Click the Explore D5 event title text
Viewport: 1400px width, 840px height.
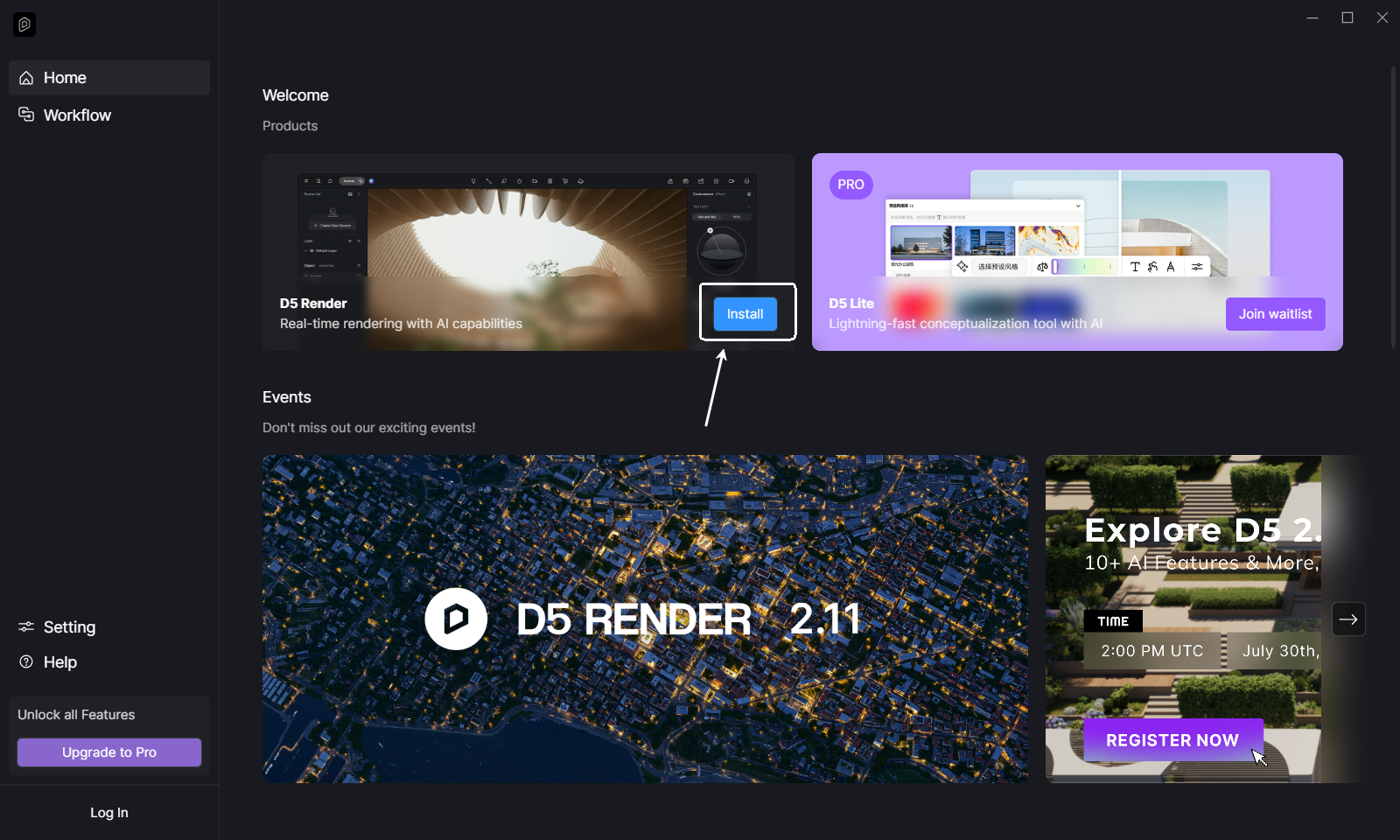pos(1202,530)
